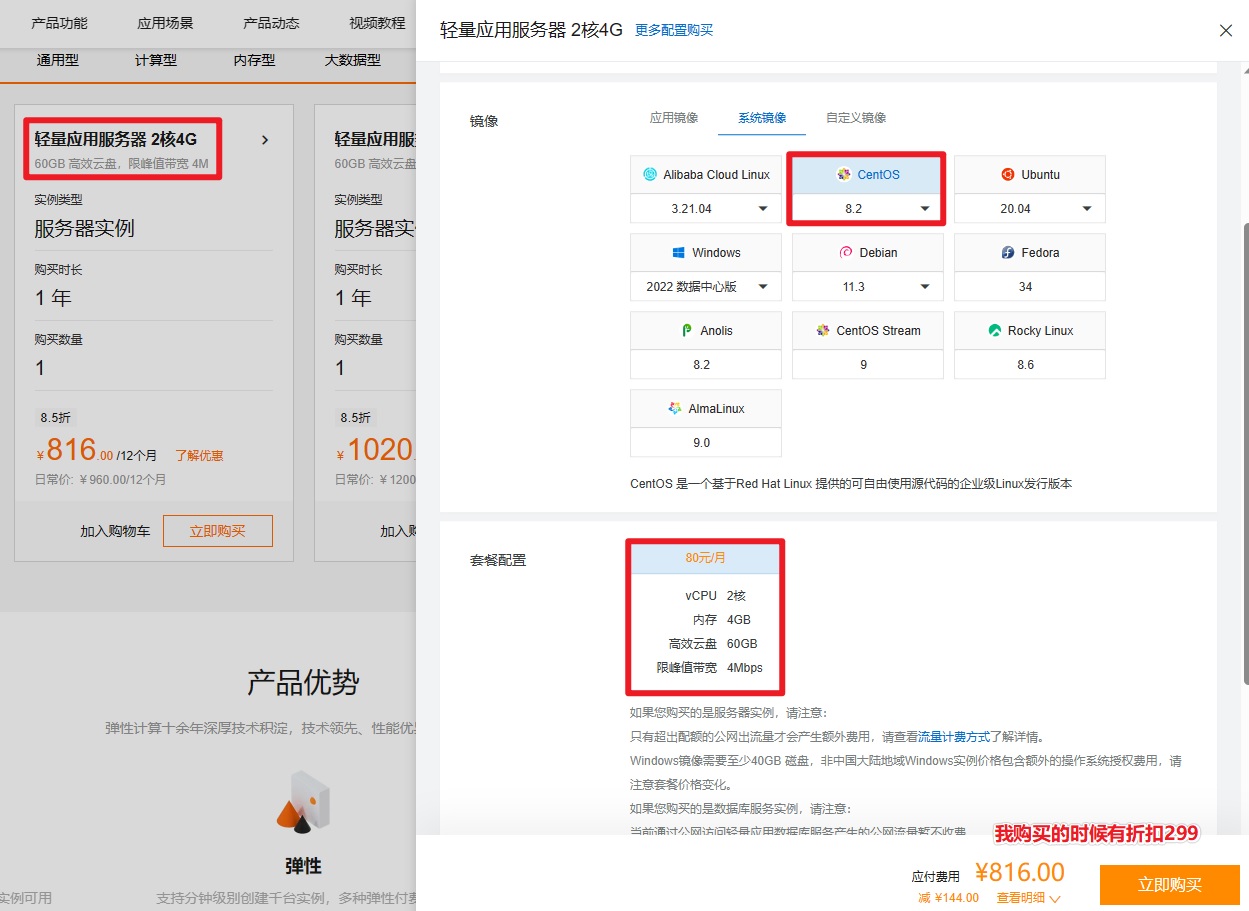1249x911 pixels.
Task: Open the arrow on 轻量应用服务器 2核4G card
Action: (265, 140)
